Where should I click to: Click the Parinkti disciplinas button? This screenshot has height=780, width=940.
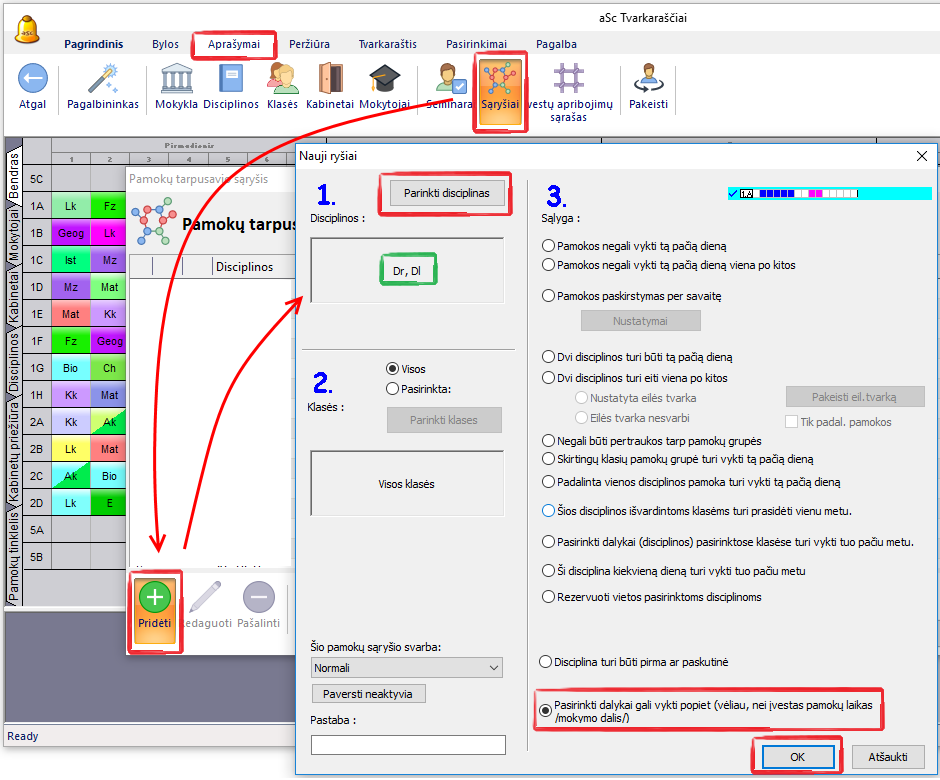click(x=446, y=193)
